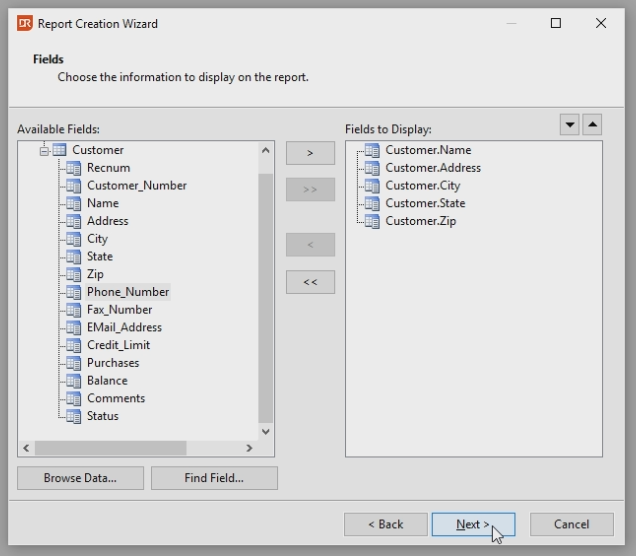Add selected field using the > button
This screenshot has width=636, height=556.
click(310, 153)
